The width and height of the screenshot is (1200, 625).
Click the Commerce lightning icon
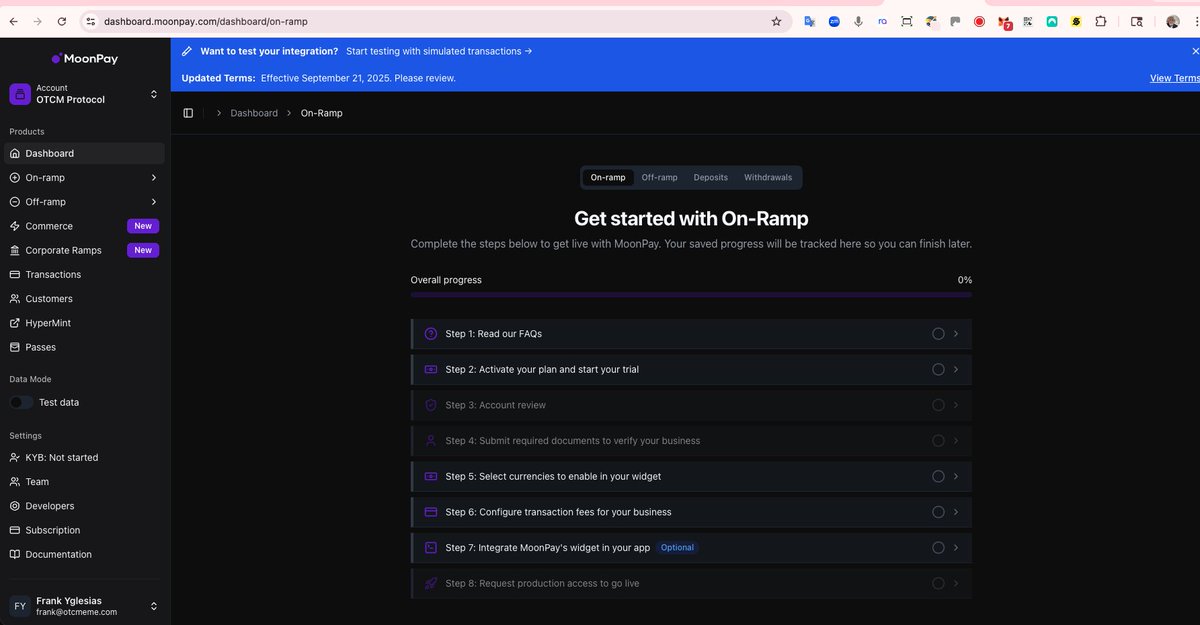point(15,226)
